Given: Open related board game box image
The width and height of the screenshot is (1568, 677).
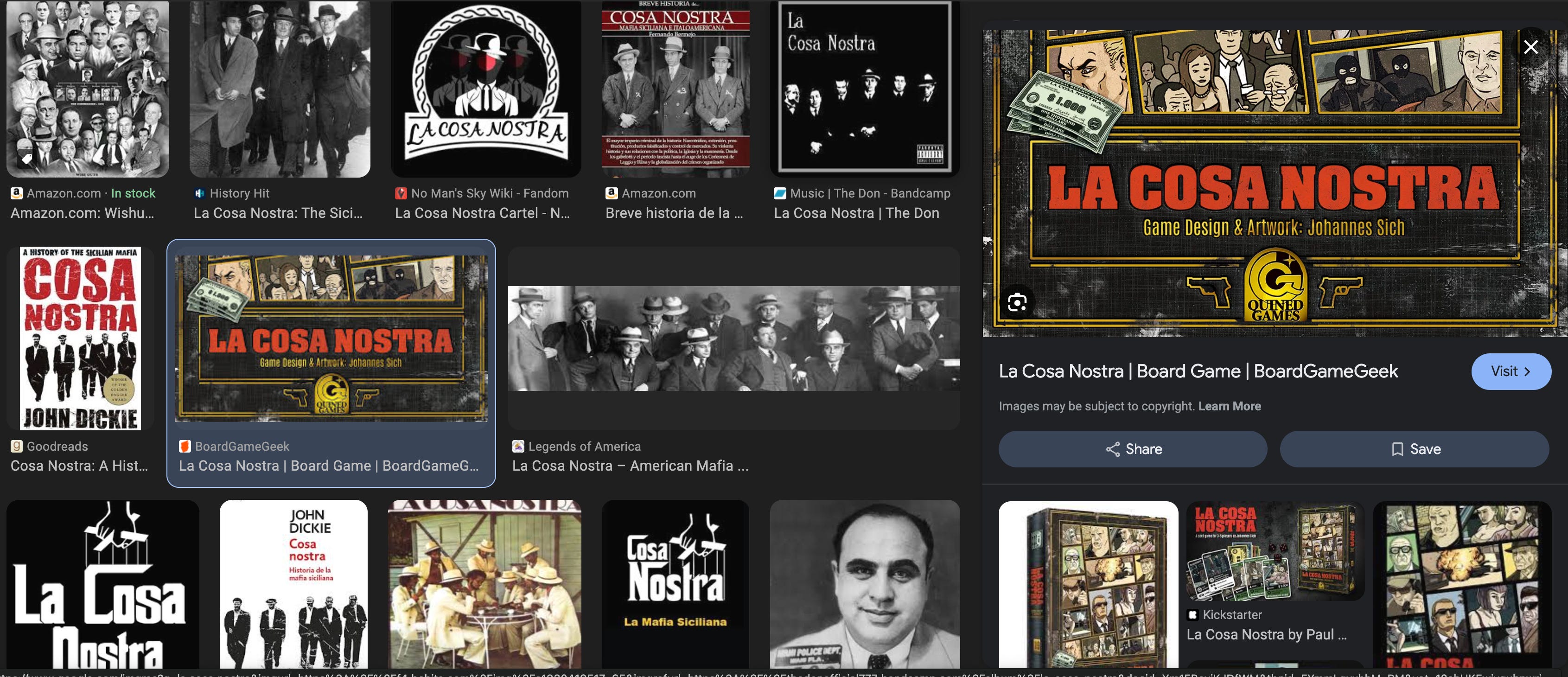Looking at the screenshot, I should (1088, 584).
